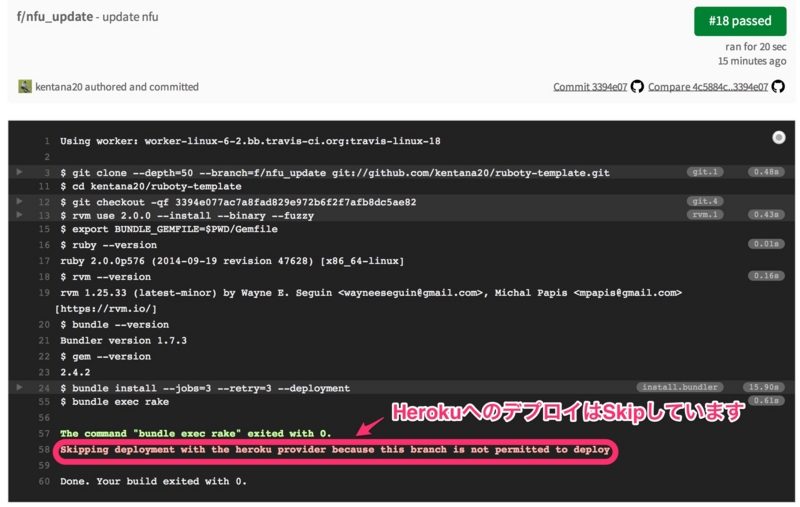Expand the bundle install log fold
The image size is (800, 507).
19,387
